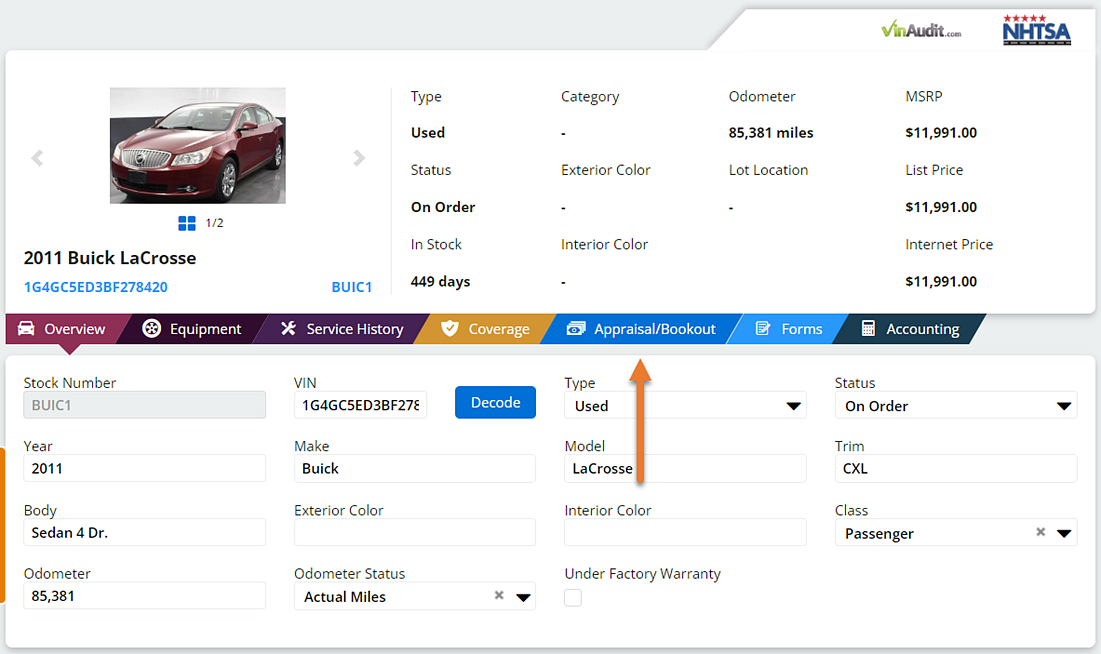Viewport: 1101px width, 654px height.
Task: Open the Accounting tab
Action: 926,328
